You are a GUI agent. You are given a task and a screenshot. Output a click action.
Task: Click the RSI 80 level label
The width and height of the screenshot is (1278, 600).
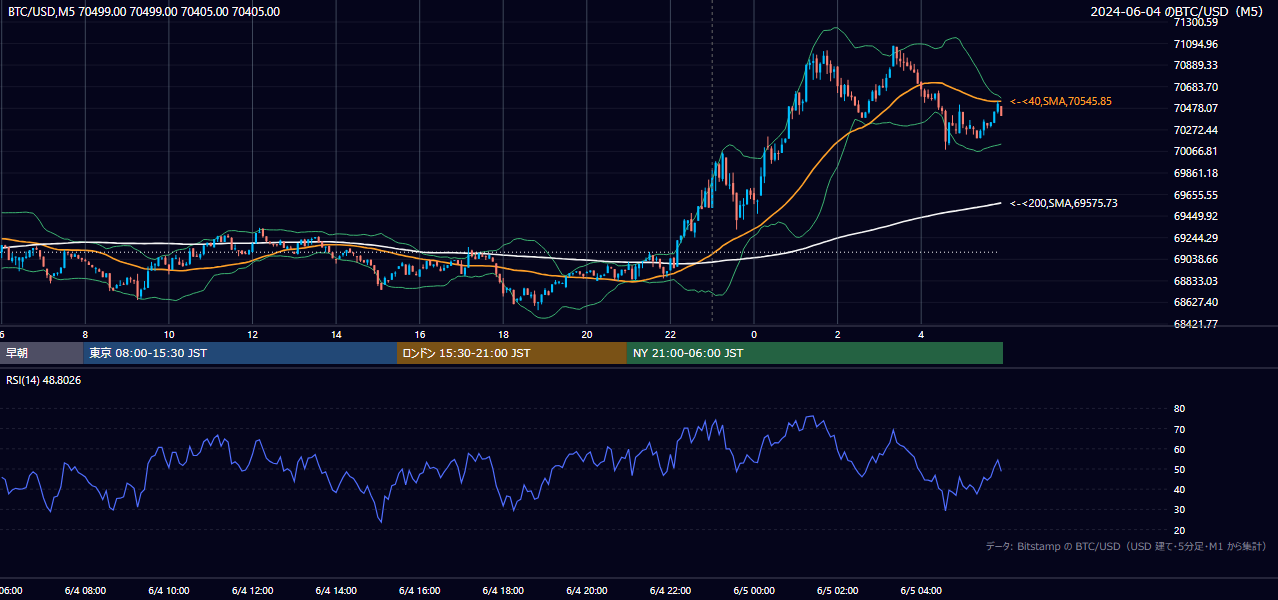pos(1179,409)
